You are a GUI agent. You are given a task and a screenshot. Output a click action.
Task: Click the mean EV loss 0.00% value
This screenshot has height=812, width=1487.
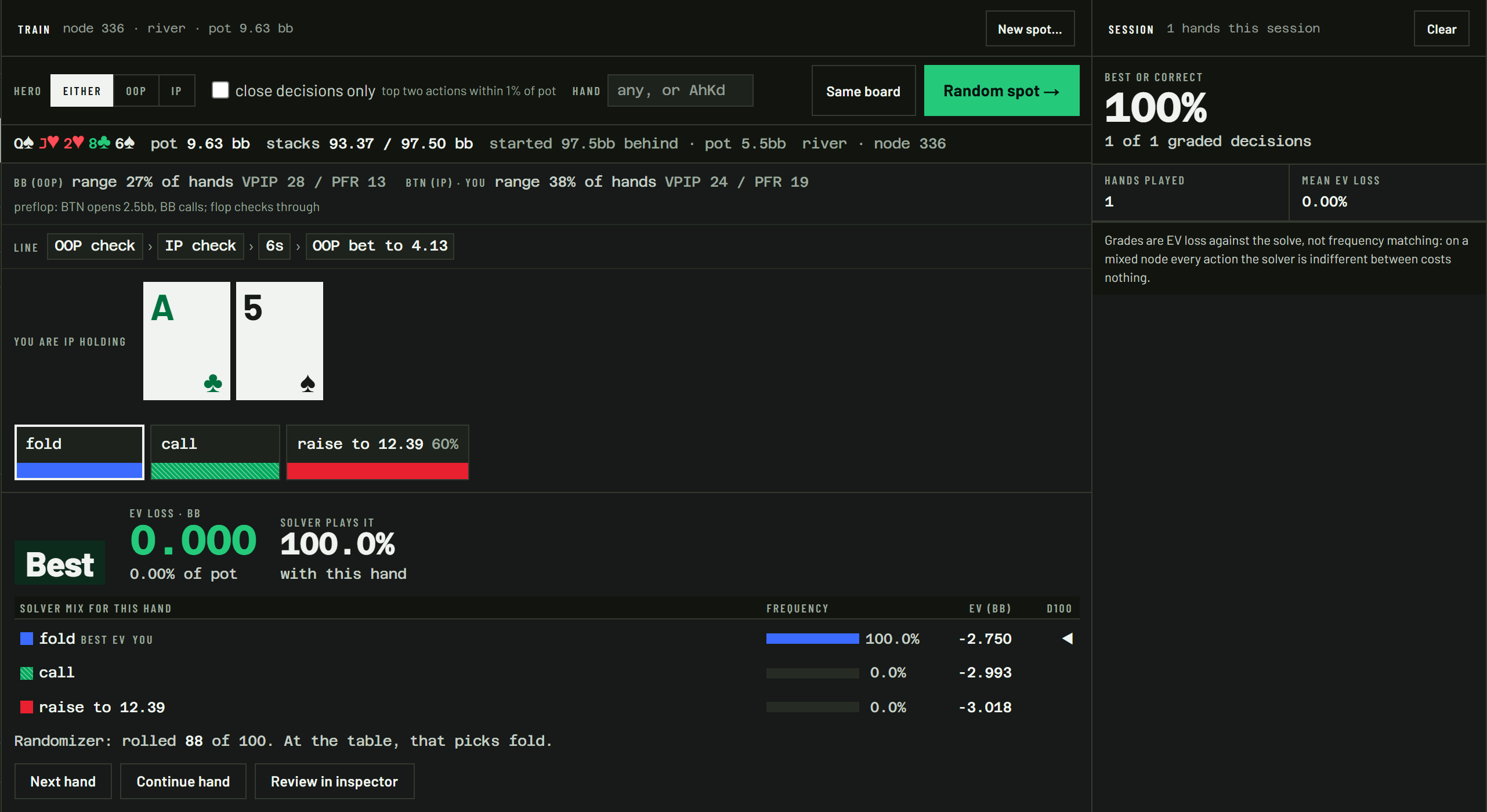(1324, 201)
